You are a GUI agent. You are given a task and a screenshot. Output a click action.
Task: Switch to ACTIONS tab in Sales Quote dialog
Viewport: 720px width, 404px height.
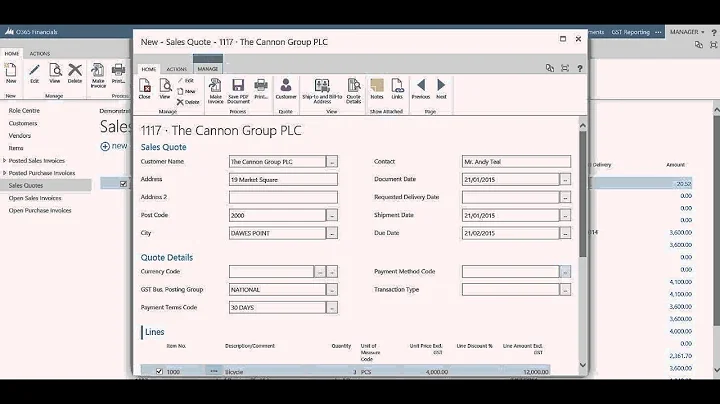[x=177, y=69]
